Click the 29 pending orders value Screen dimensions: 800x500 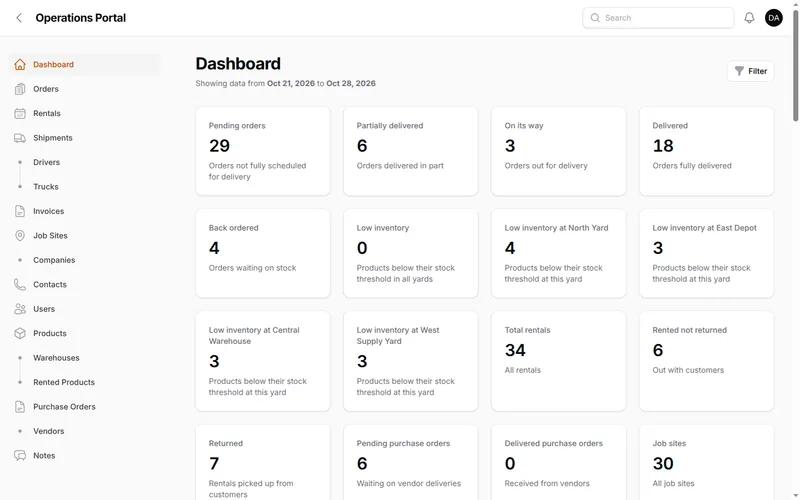pos(219,146)
